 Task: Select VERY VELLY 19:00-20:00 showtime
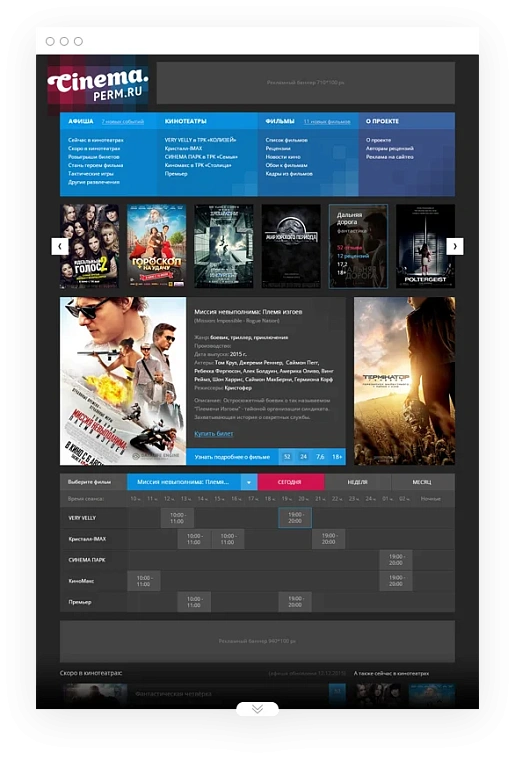[x=295, y=518]
